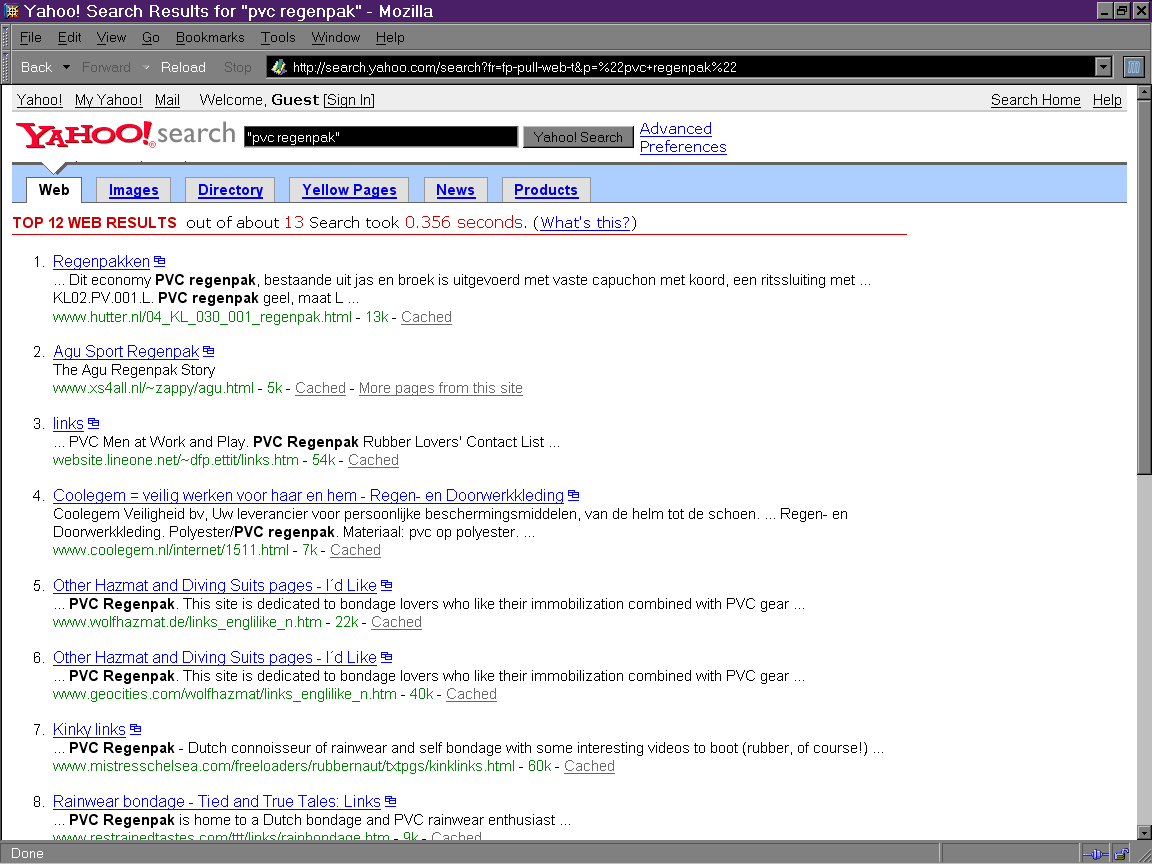
Task: Open the Forward button history dropdown arrow
Action: (x=145, y=67)
